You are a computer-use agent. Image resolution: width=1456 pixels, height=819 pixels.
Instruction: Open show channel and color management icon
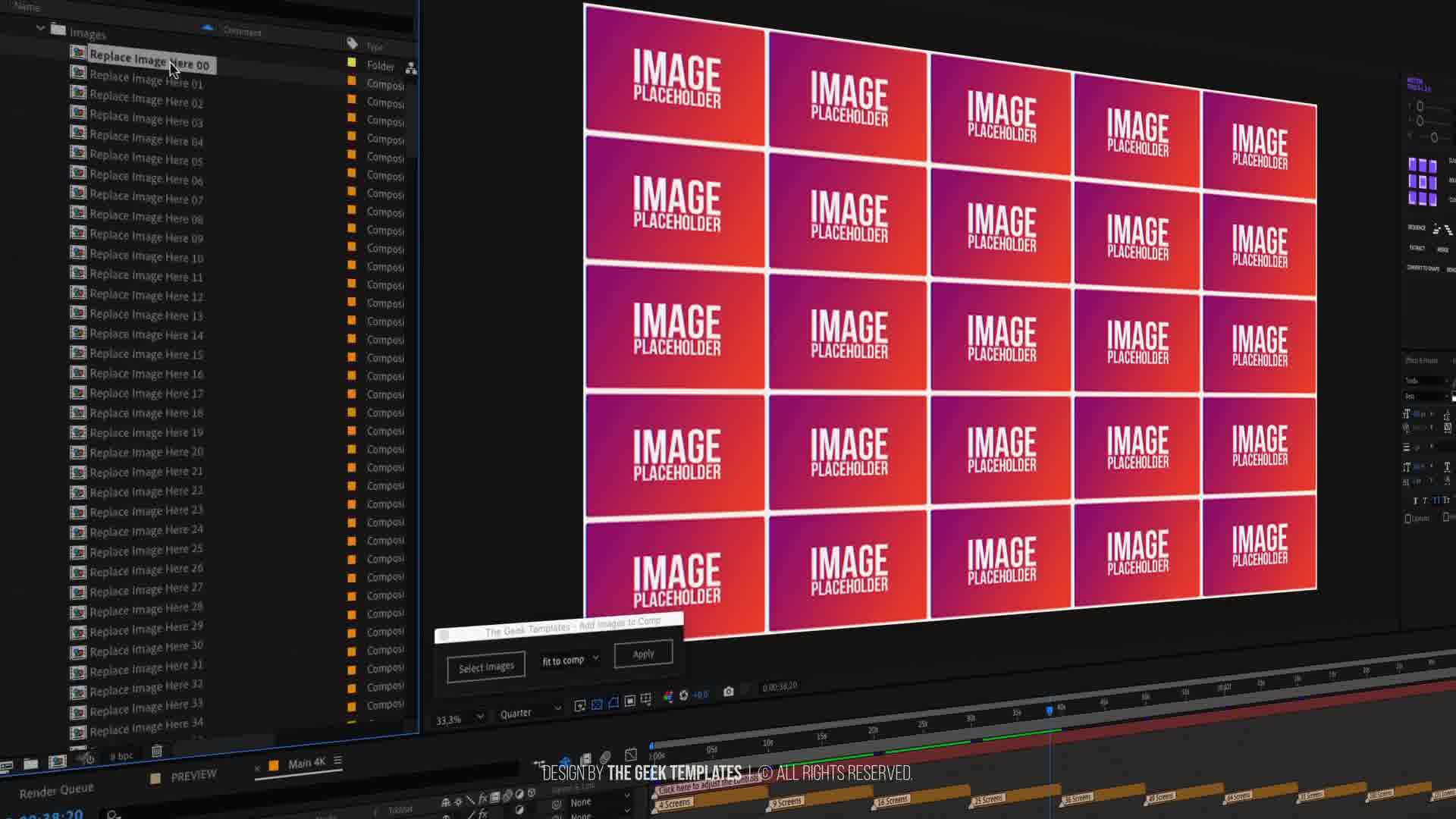[668, 697]
